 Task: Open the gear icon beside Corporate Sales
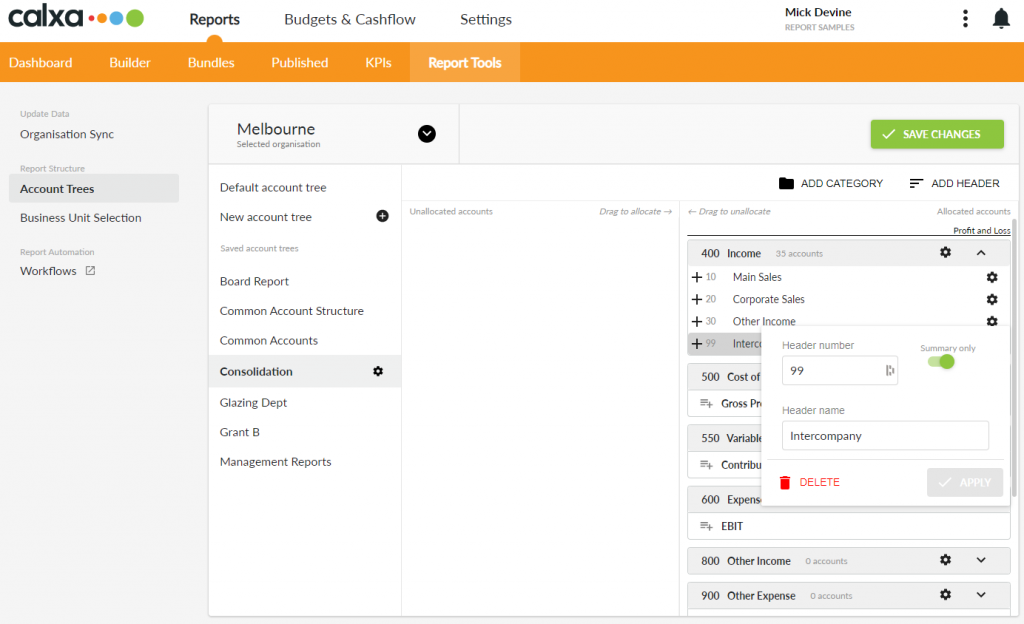(991, 299)
